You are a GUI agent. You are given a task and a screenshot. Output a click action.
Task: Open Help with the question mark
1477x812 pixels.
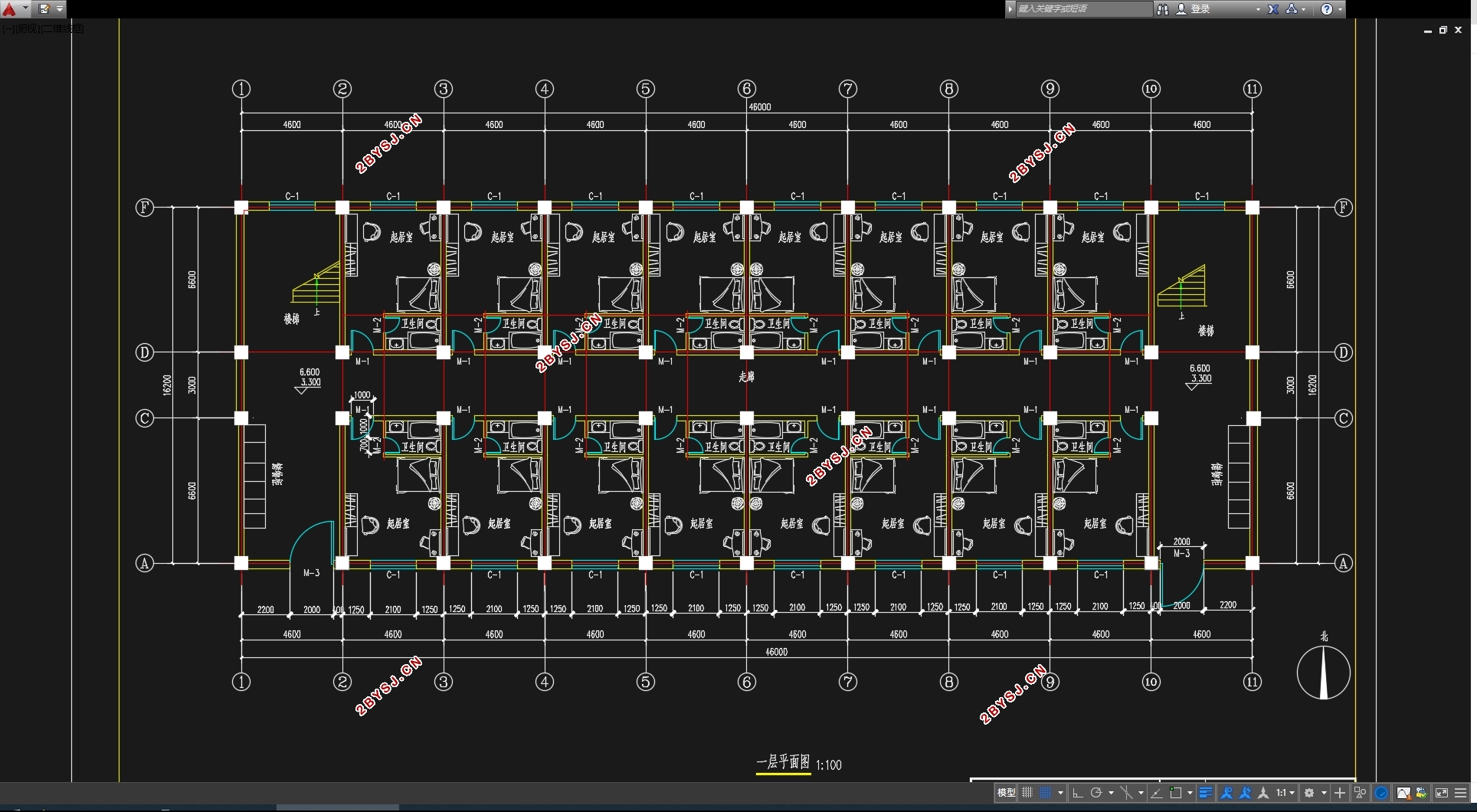tap(1327, 9)
